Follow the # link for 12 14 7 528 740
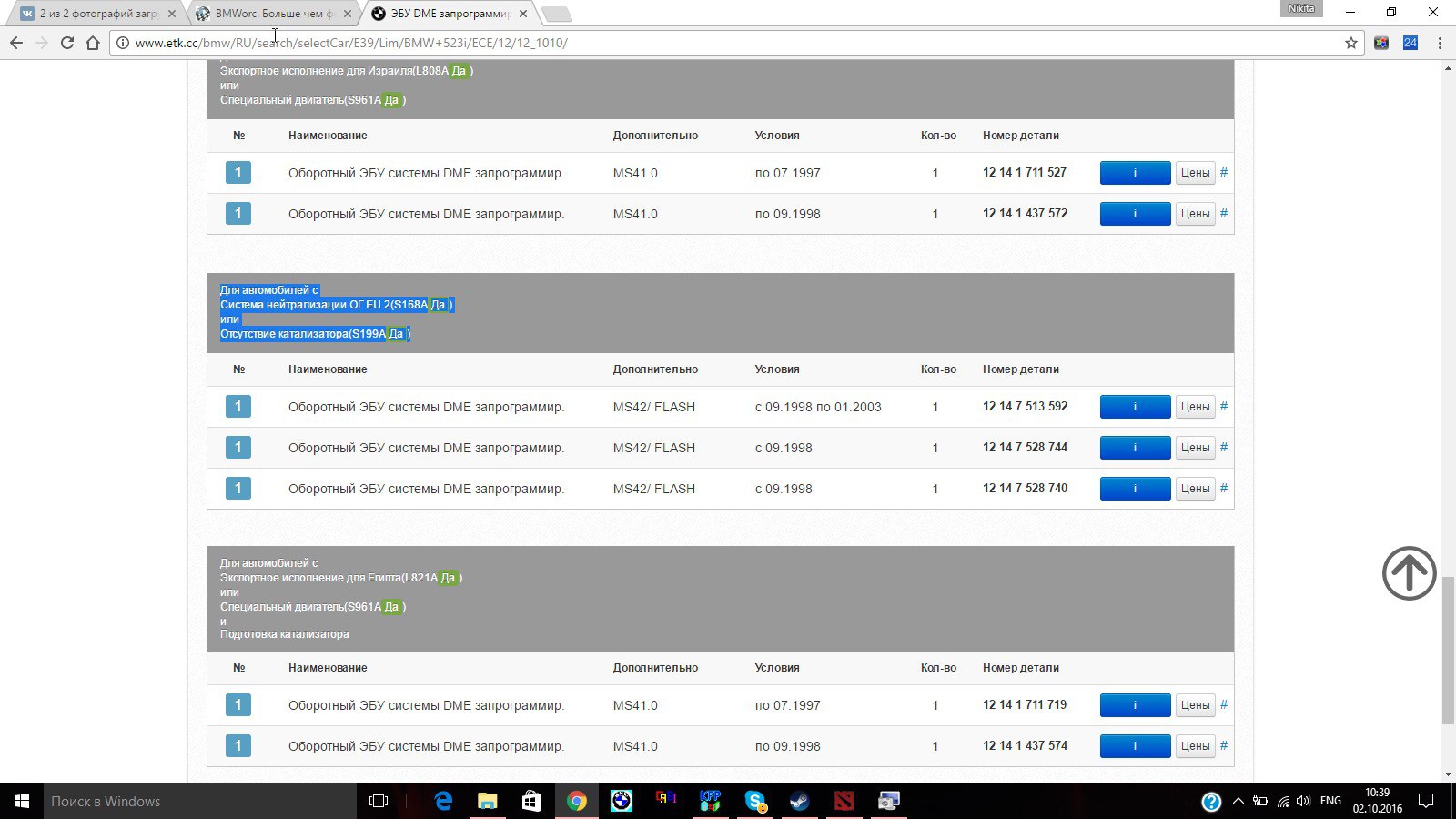Screen dimensions: 1456x819 coord(1223,488)
